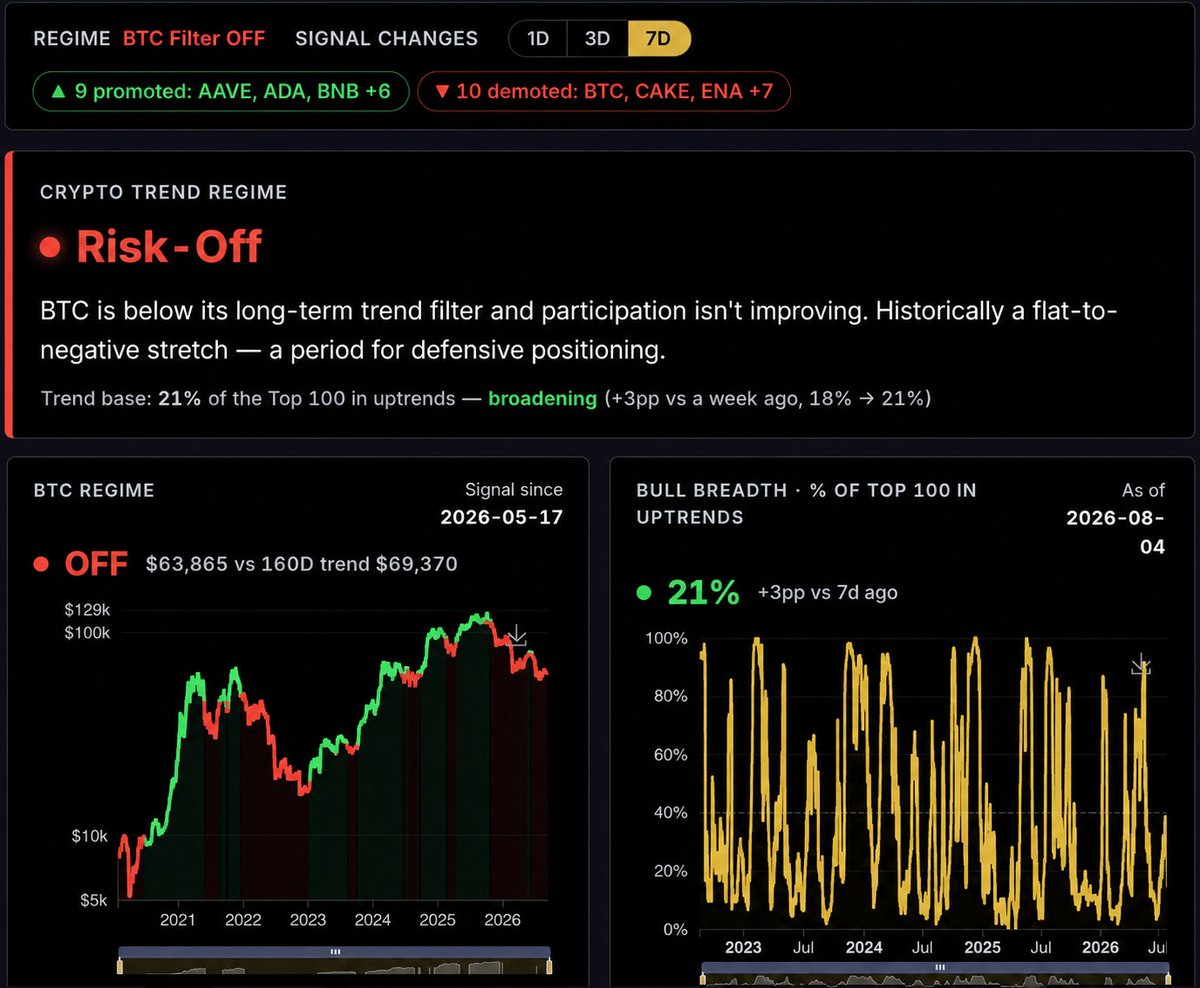
Task: Click the $10k axis label on BTC chart
Action: tap(88, 835)
